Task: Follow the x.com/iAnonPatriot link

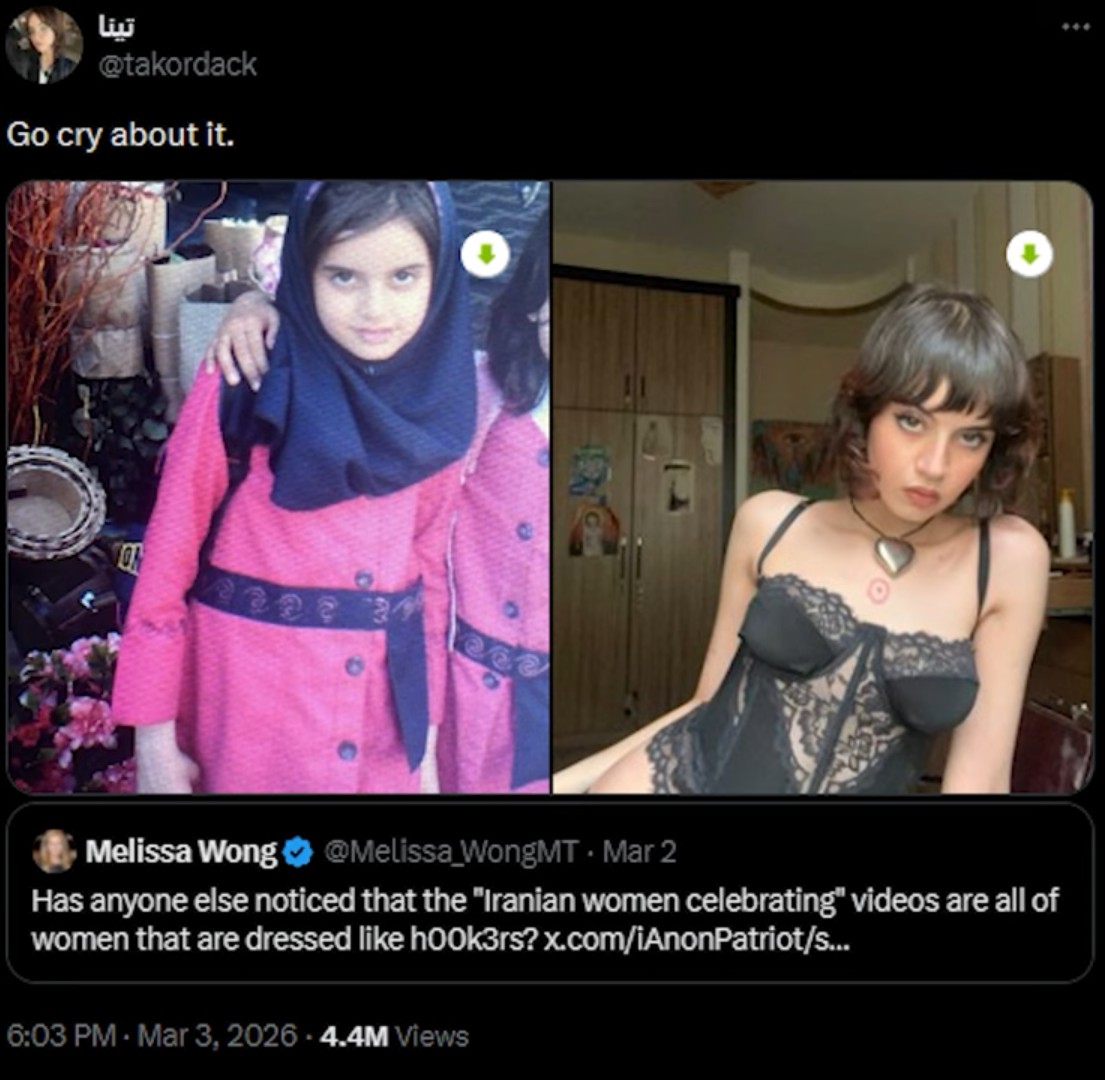Action: 696,939
